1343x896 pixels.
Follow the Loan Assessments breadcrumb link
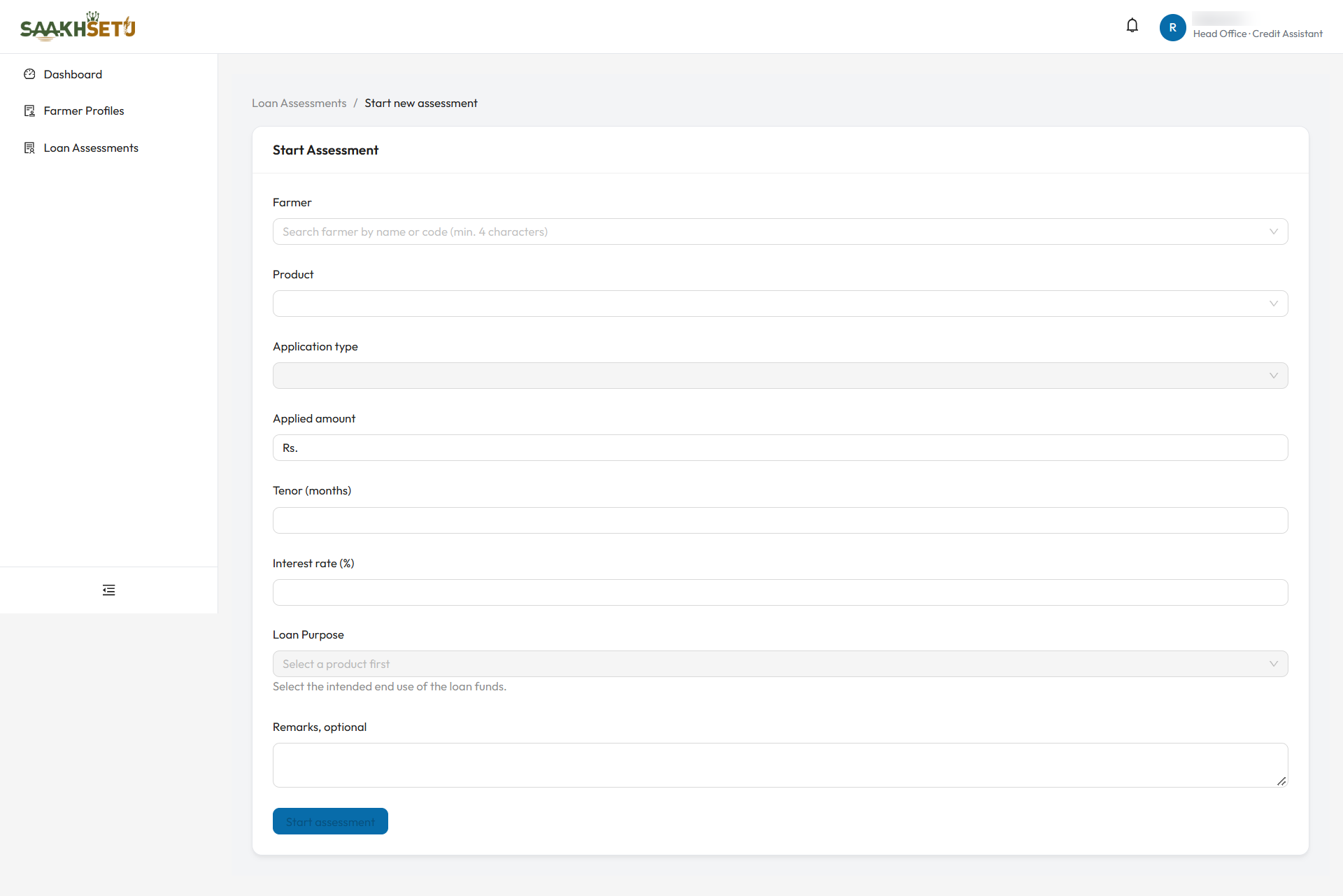[299, 103]
